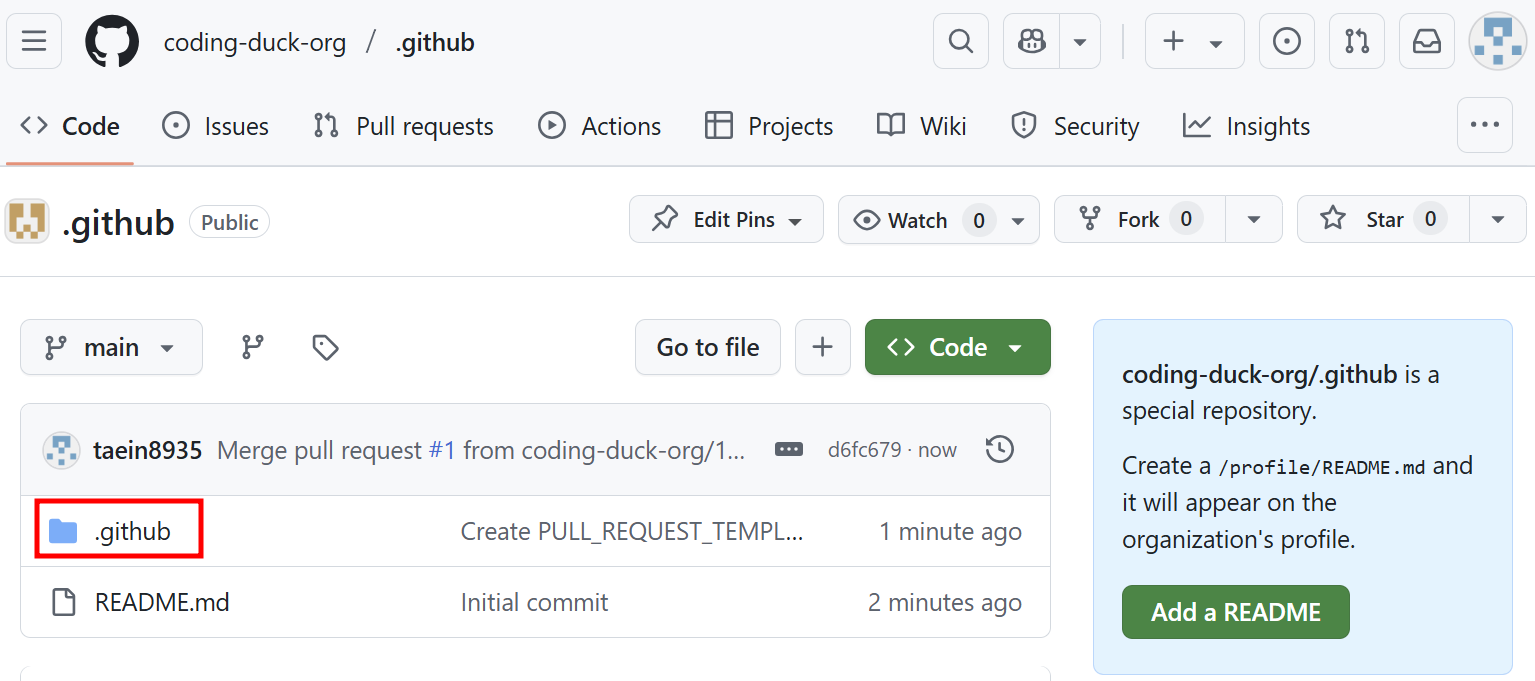Open the README.md file
The image size is (1535, 681).
(x=162, y=602)
